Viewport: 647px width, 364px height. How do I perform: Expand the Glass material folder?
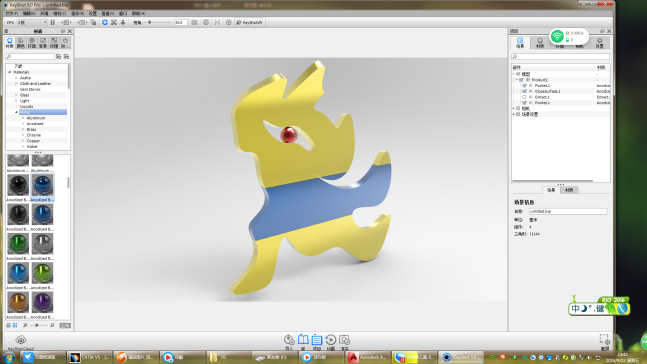click(x=16, y=95)
